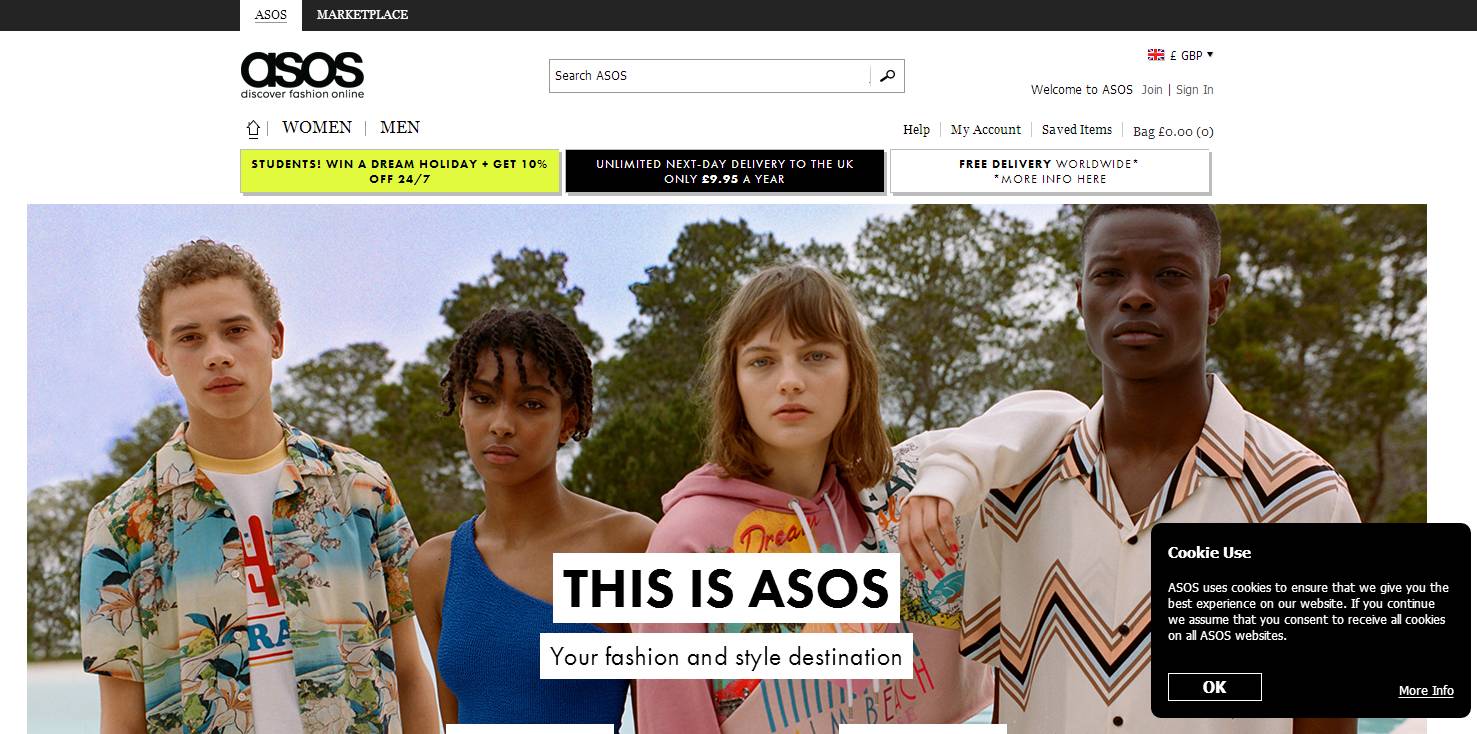Open the Help link
This screenshot has width=1477, height=734.
[916, 130]
